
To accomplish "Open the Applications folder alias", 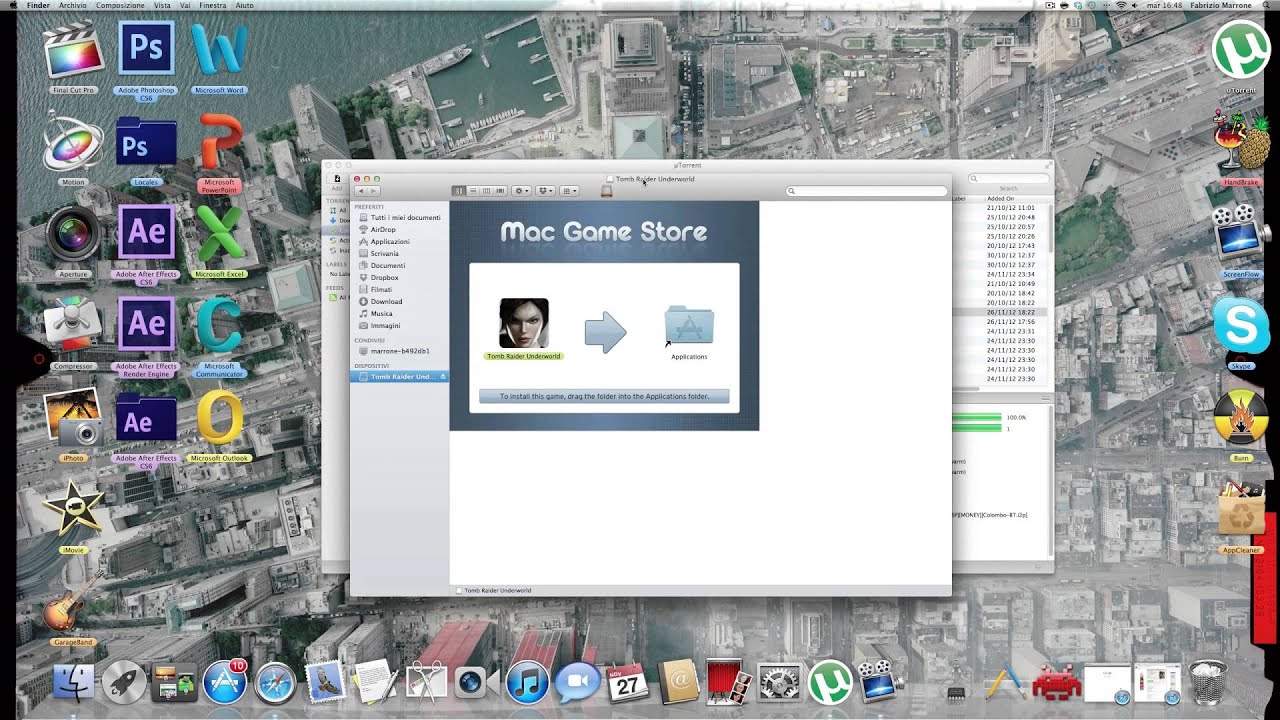I will (689, 326).
